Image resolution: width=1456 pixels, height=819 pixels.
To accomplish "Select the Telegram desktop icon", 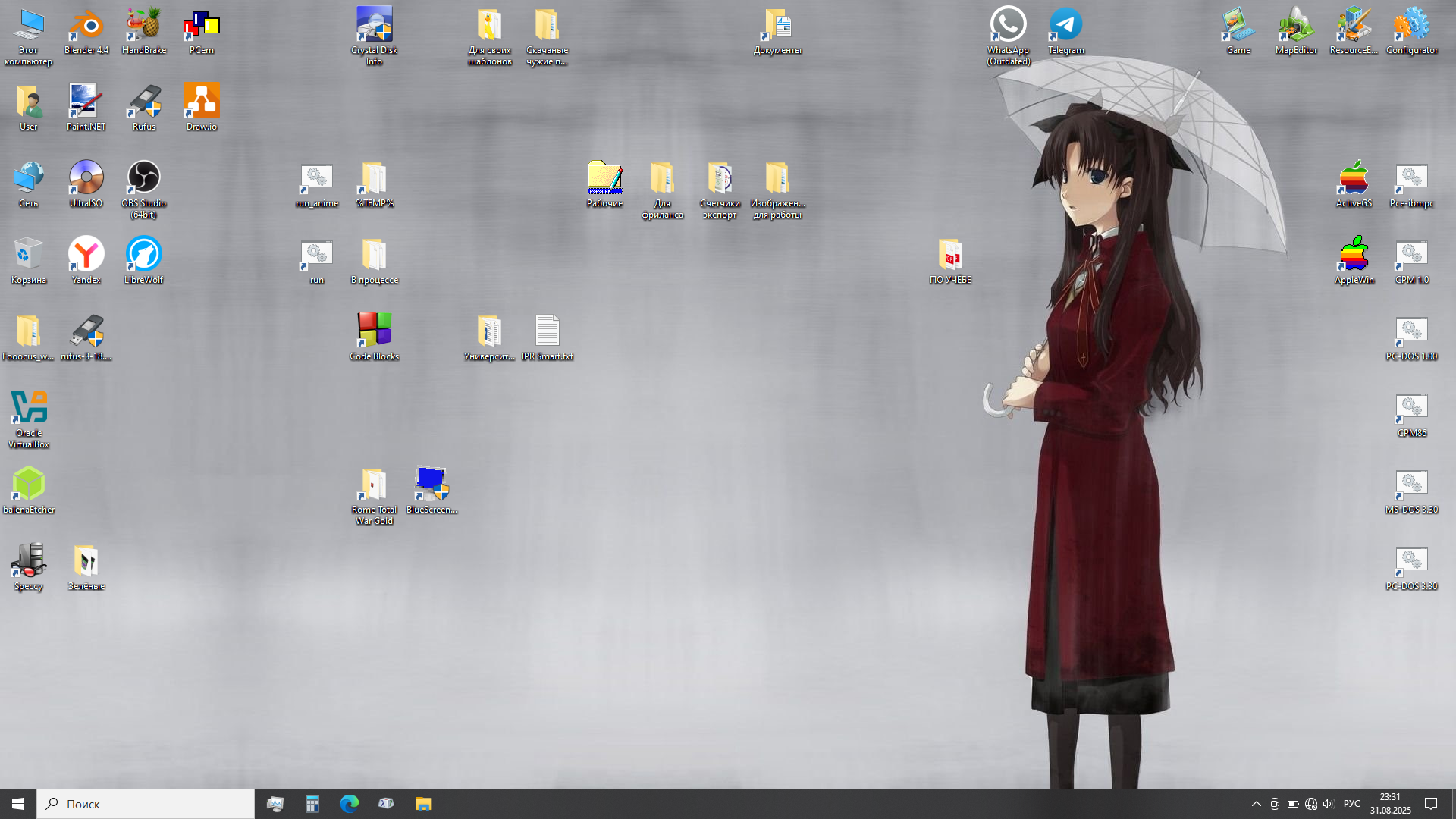I will coord(1065,32).
